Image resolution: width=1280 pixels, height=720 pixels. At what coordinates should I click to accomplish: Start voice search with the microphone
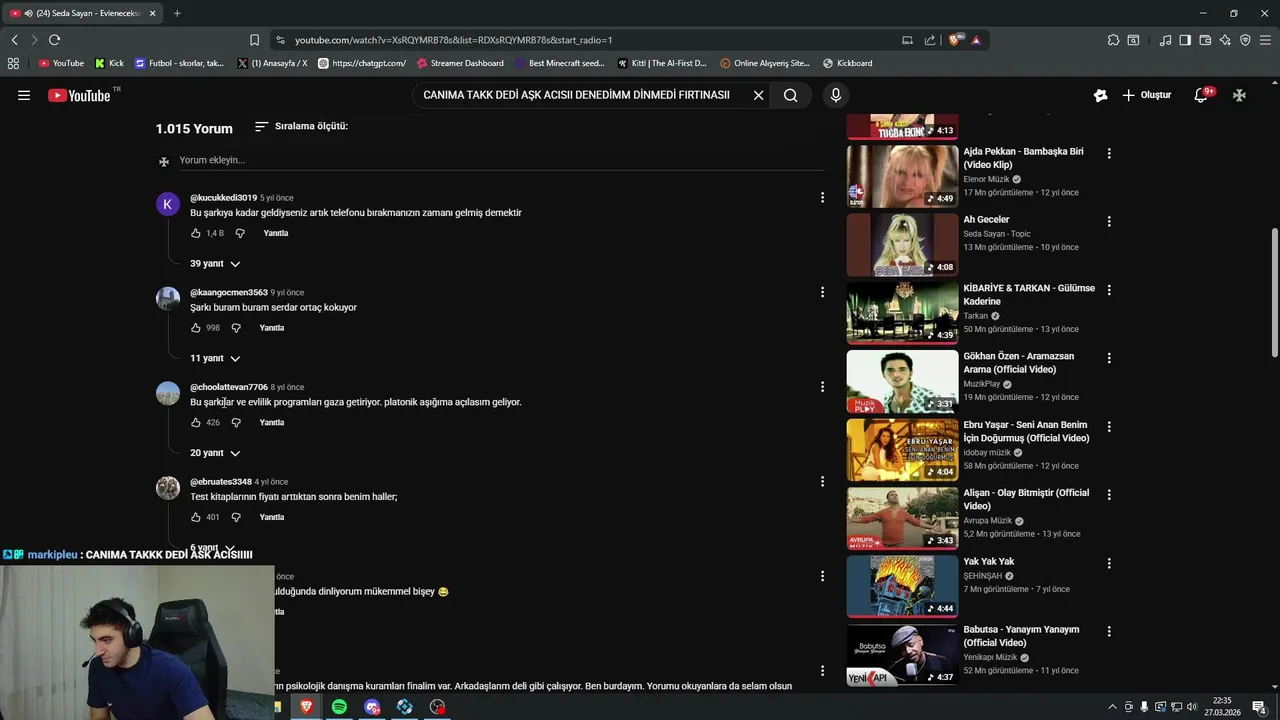(836, 95)
